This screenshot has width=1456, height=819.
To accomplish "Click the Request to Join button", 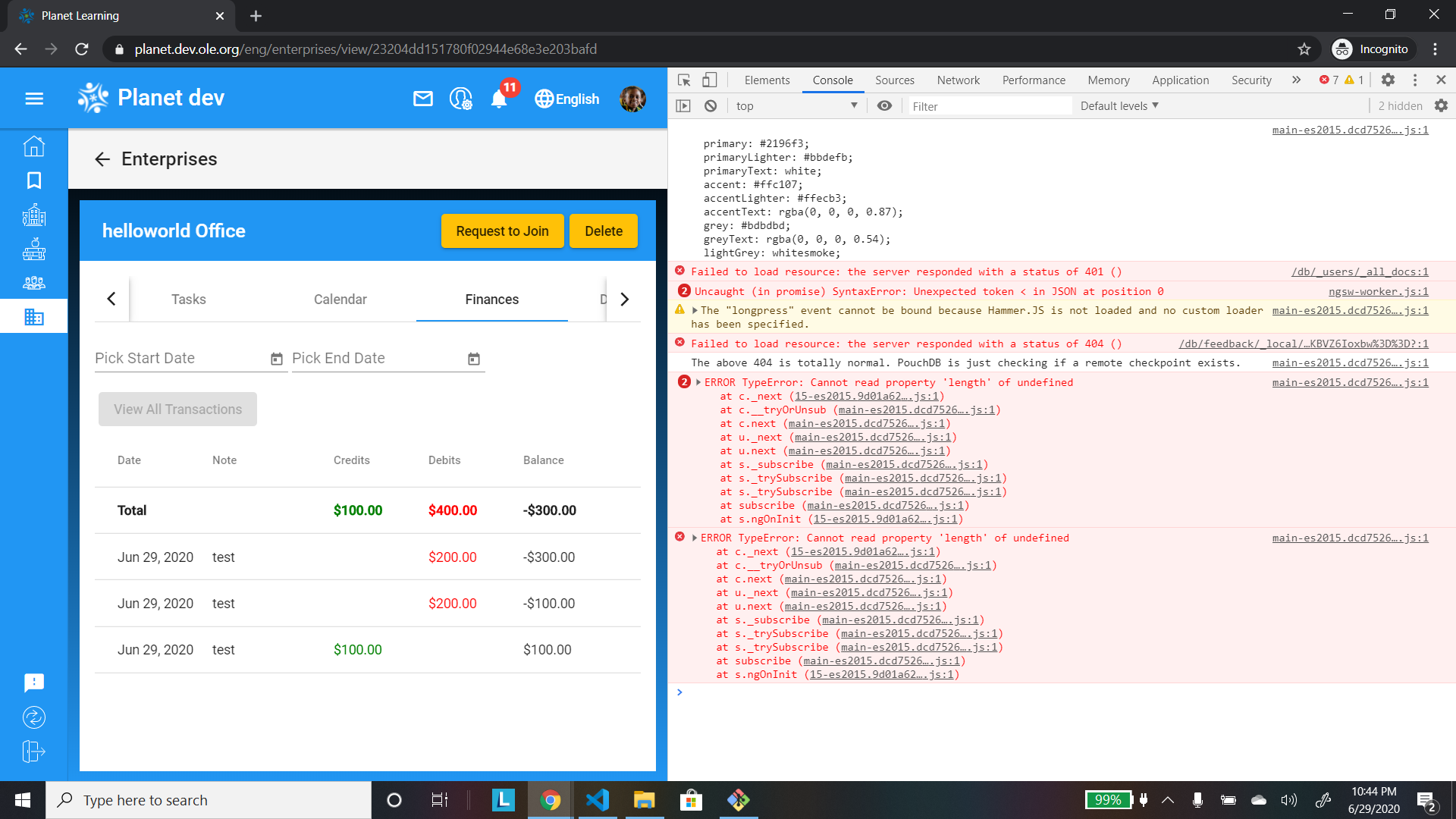I will 502,231.
